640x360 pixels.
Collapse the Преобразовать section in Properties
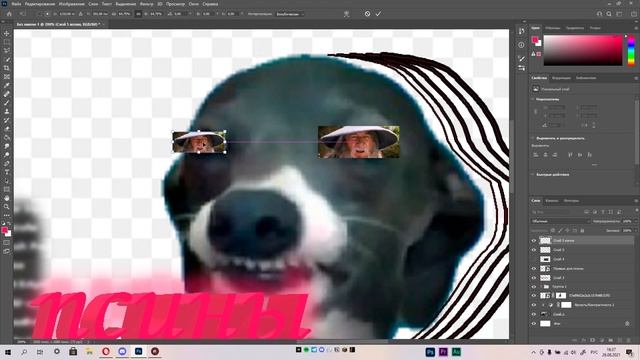(x=532, y=99)
